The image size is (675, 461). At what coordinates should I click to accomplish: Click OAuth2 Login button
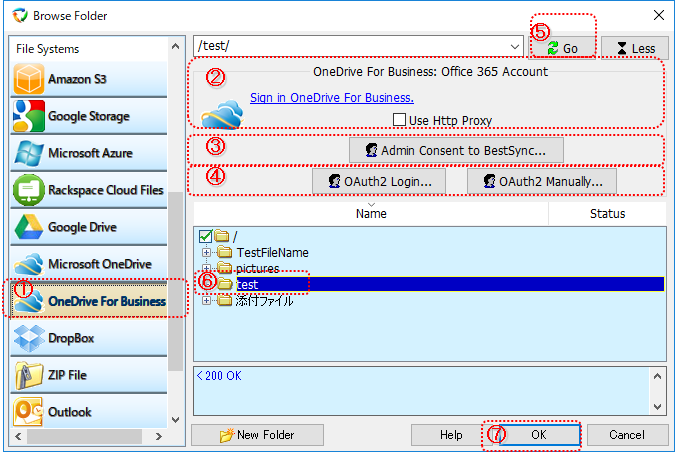click(379, 181)
